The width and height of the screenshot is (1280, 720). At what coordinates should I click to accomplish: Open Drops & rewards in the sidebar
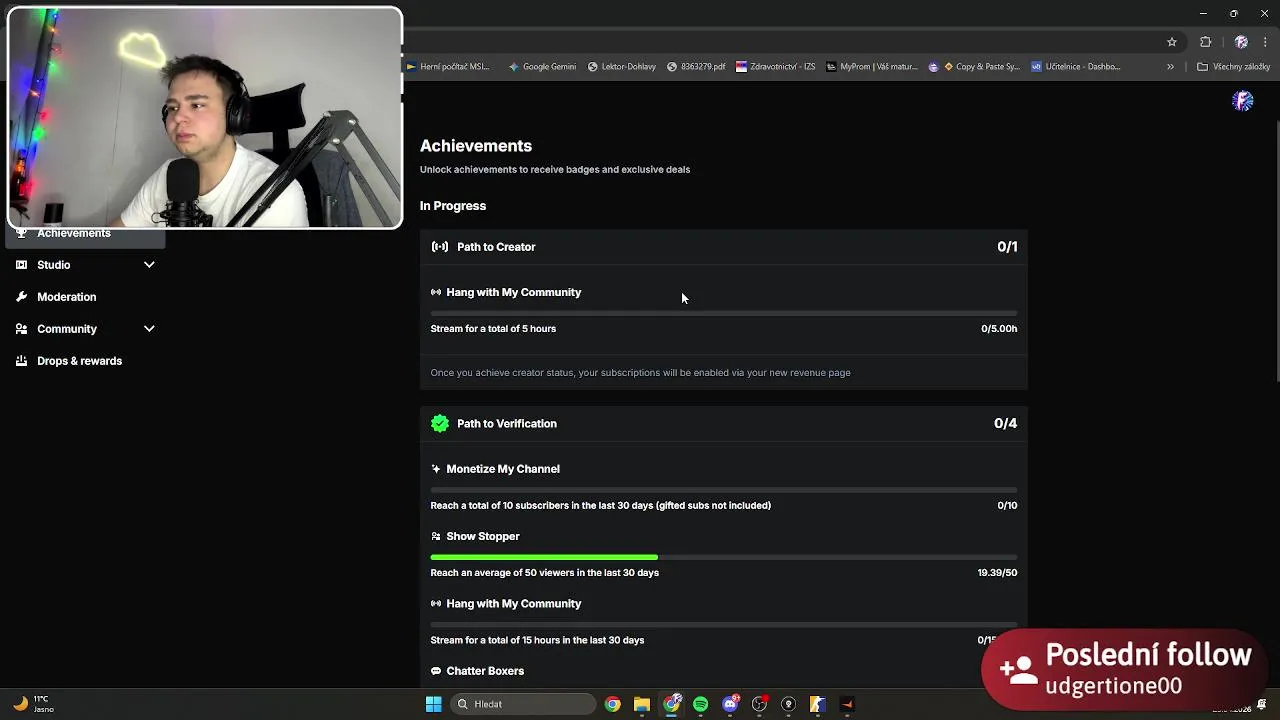(x=79, y=361)
